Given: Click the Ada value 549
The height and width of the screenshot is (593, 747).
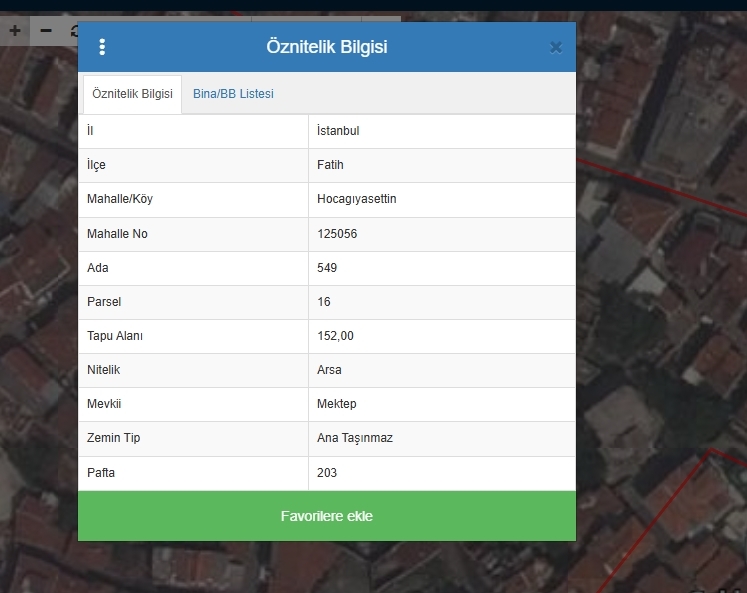Looking at the screenshot, I should [x=327, y=268].
